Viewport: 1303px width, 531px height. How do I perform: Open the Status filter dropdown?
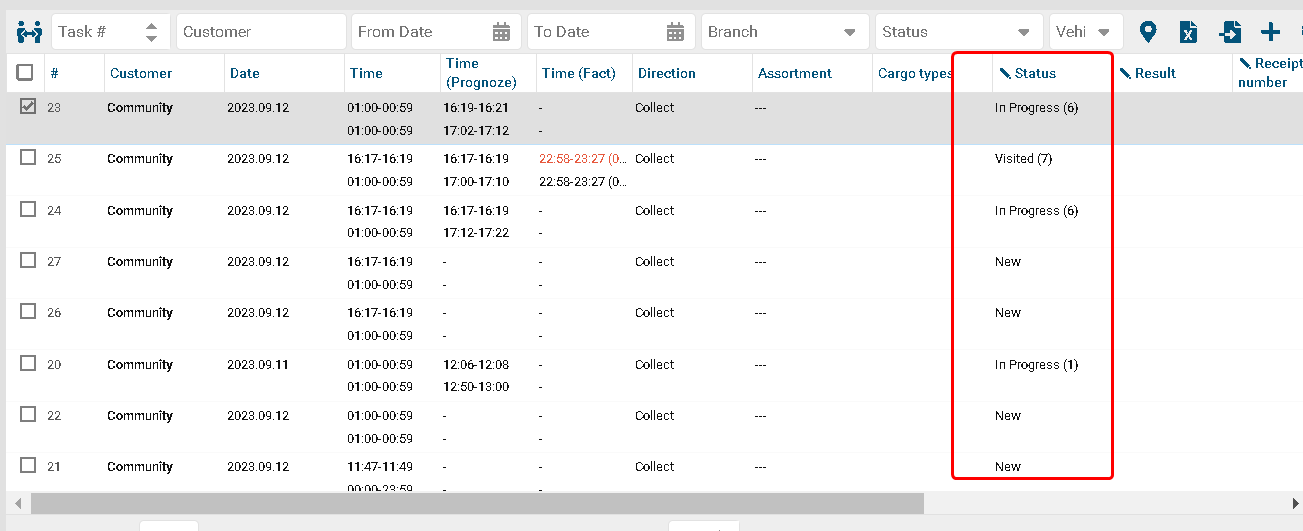point(1023,32)
